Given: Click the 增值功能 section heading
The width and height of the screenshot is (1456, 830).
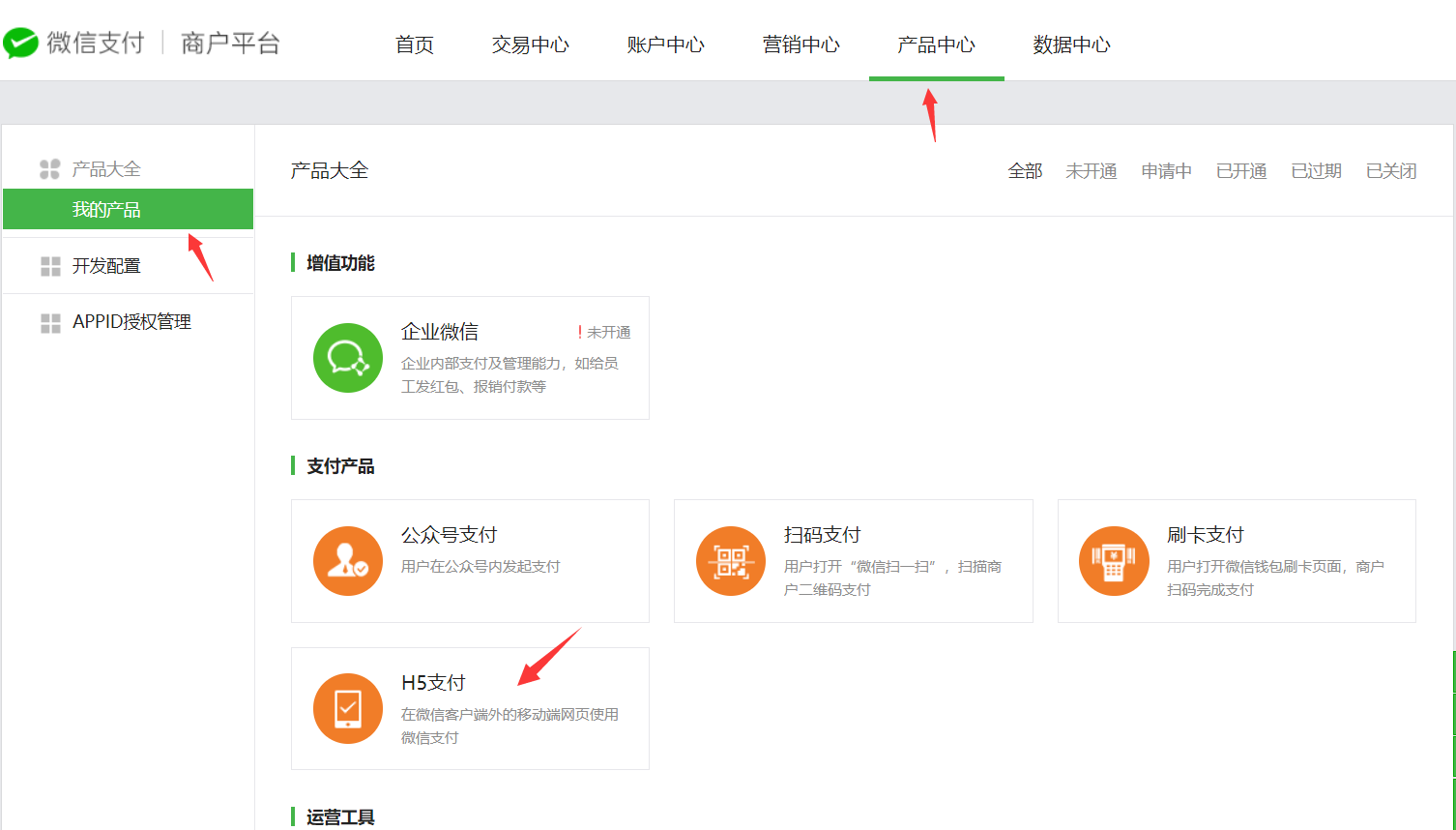Looking at the screenshot, I should click(x=340, y=263).
